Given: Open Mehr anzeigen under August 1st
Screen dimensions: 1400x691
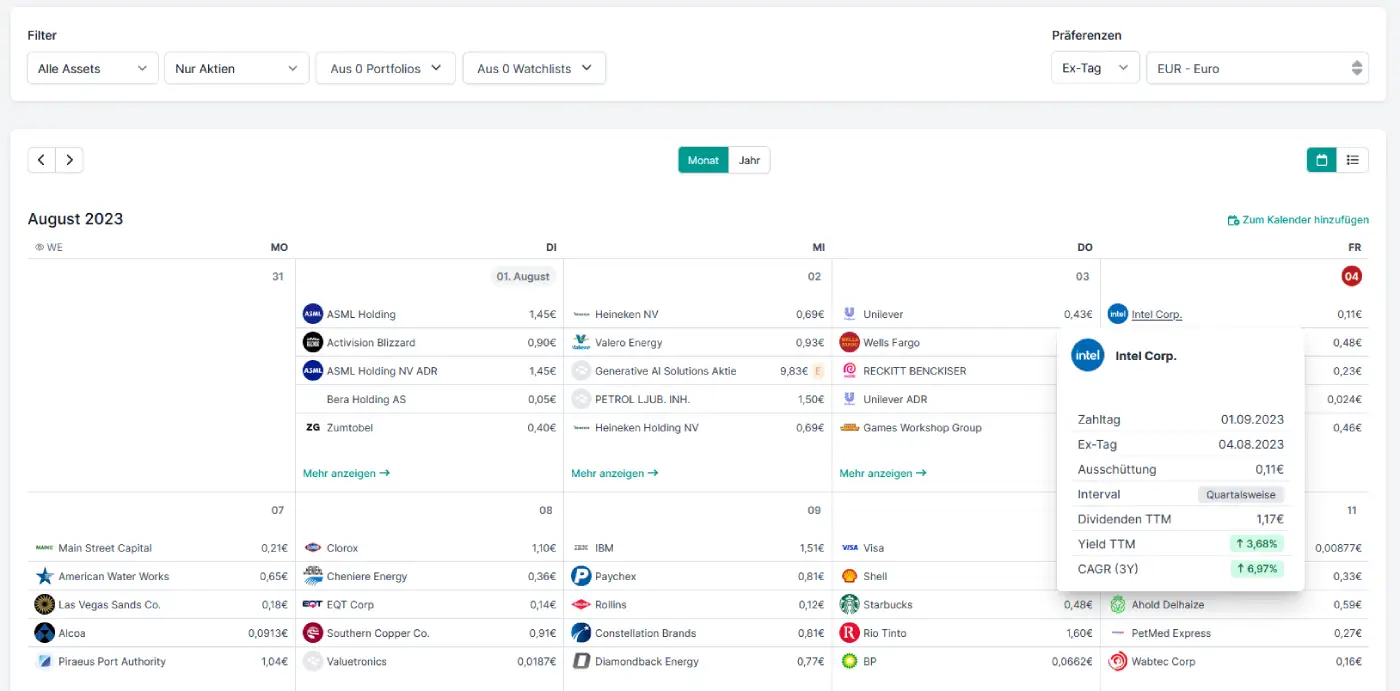Looking at the screenshot, I should click(x=346, y=472).
